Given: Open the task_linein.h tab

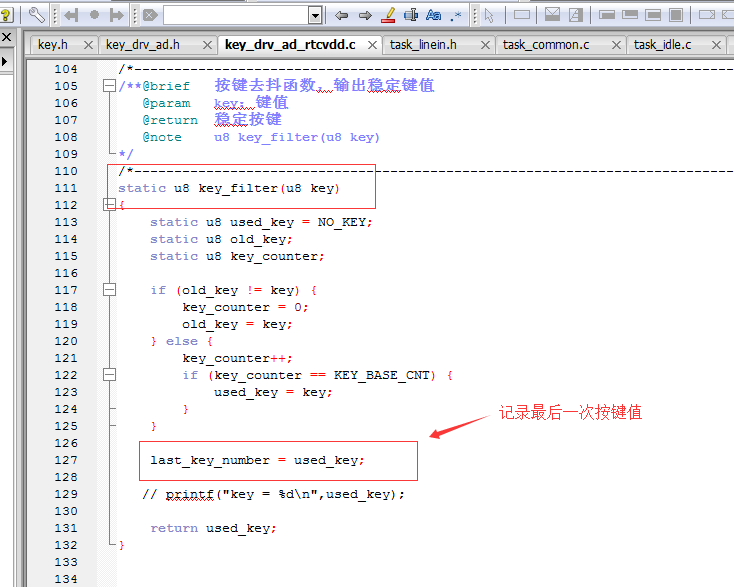Looking at the screenshot, I should click(x=423, y=45).
